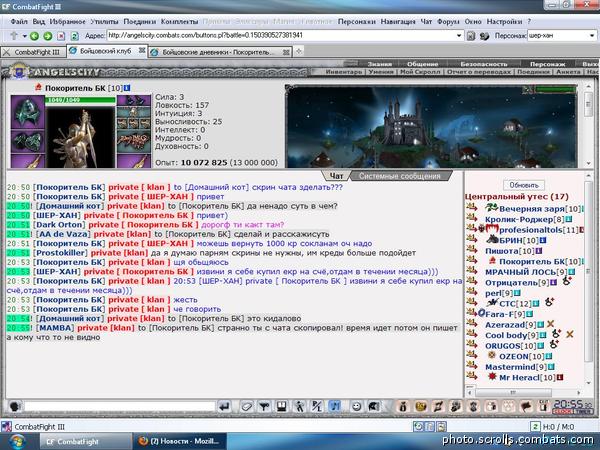Click the red Stop loading icon
This screenshot has height=450, width=600.
pos(61,36)
